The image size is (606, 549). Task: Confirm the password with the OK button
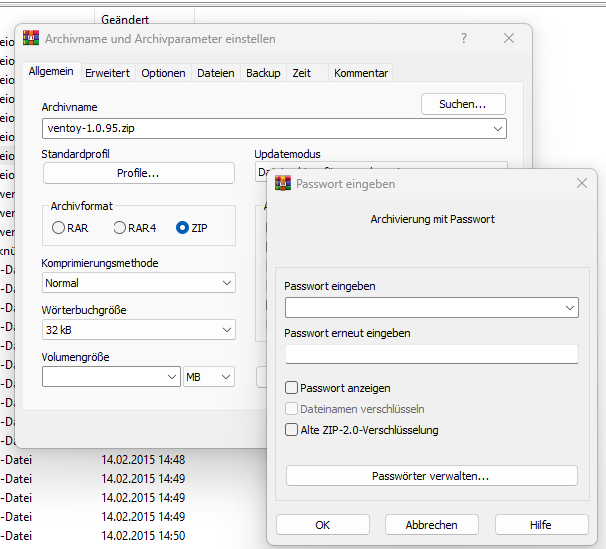pos(323,525)
